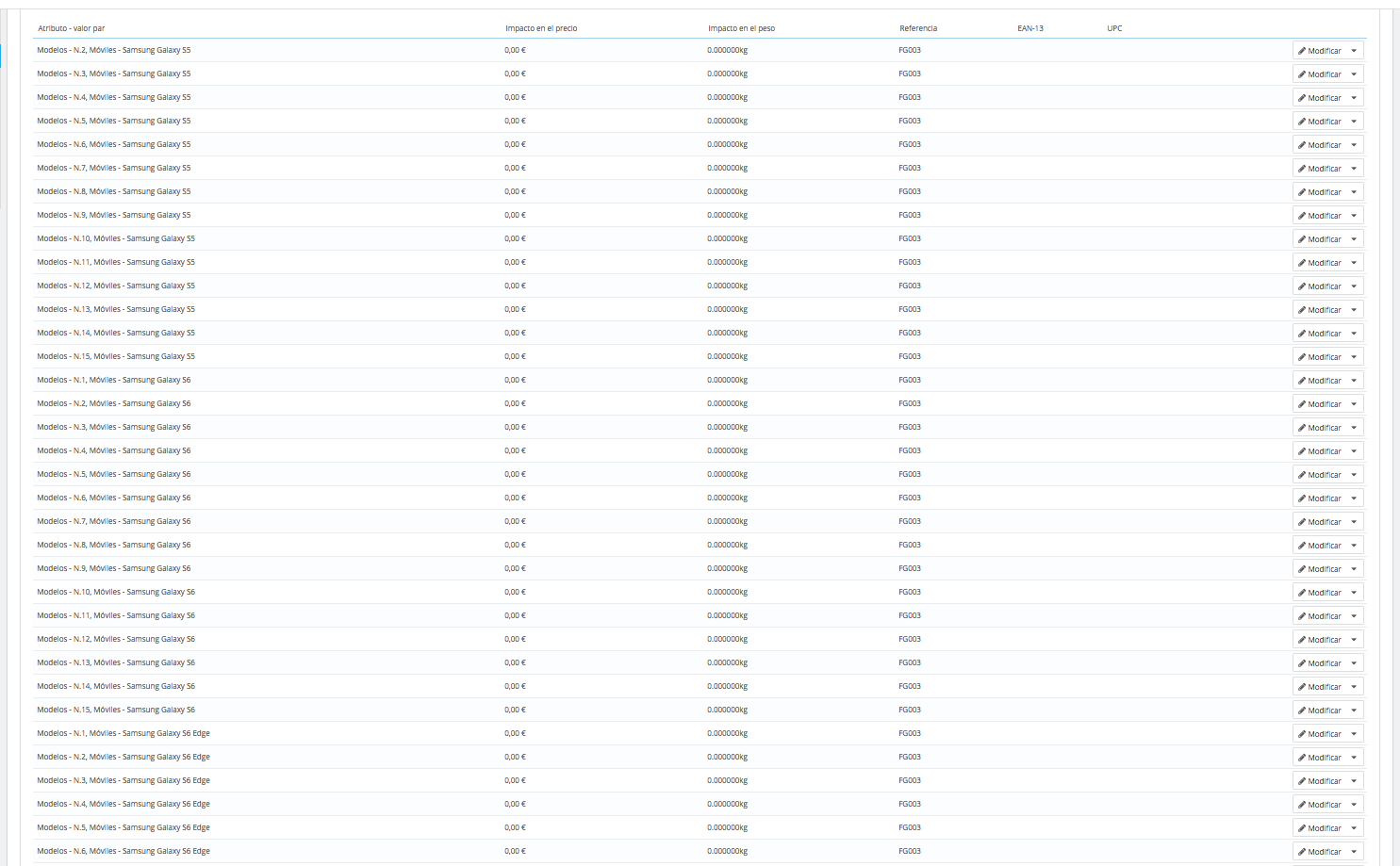The height and width of the screenshot is (866, 1400).
Task: Select text 'Modelos - N.2, Móviles - Samsung Galaxy S5'
Action: coord(114,50)
